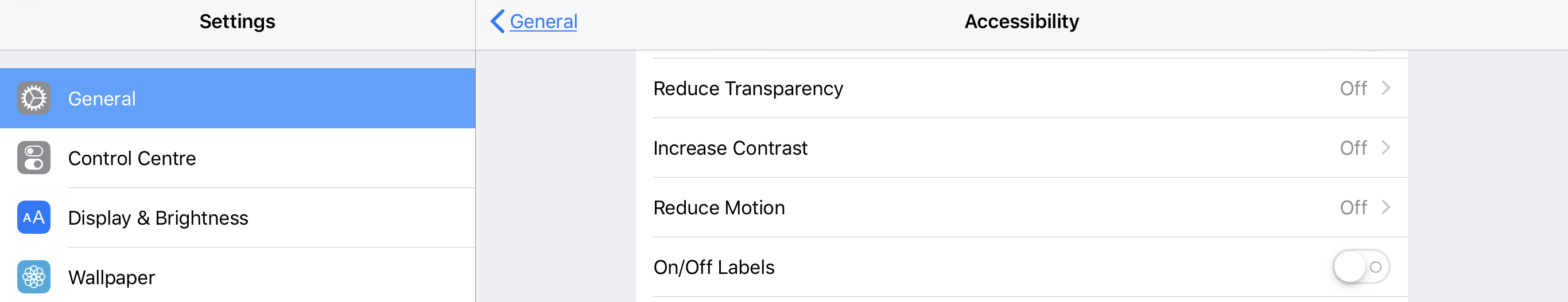Screen dimensions: 1568x302
Task: Expand Reduce Transparency using its chevron
Action: (1386, 88)
